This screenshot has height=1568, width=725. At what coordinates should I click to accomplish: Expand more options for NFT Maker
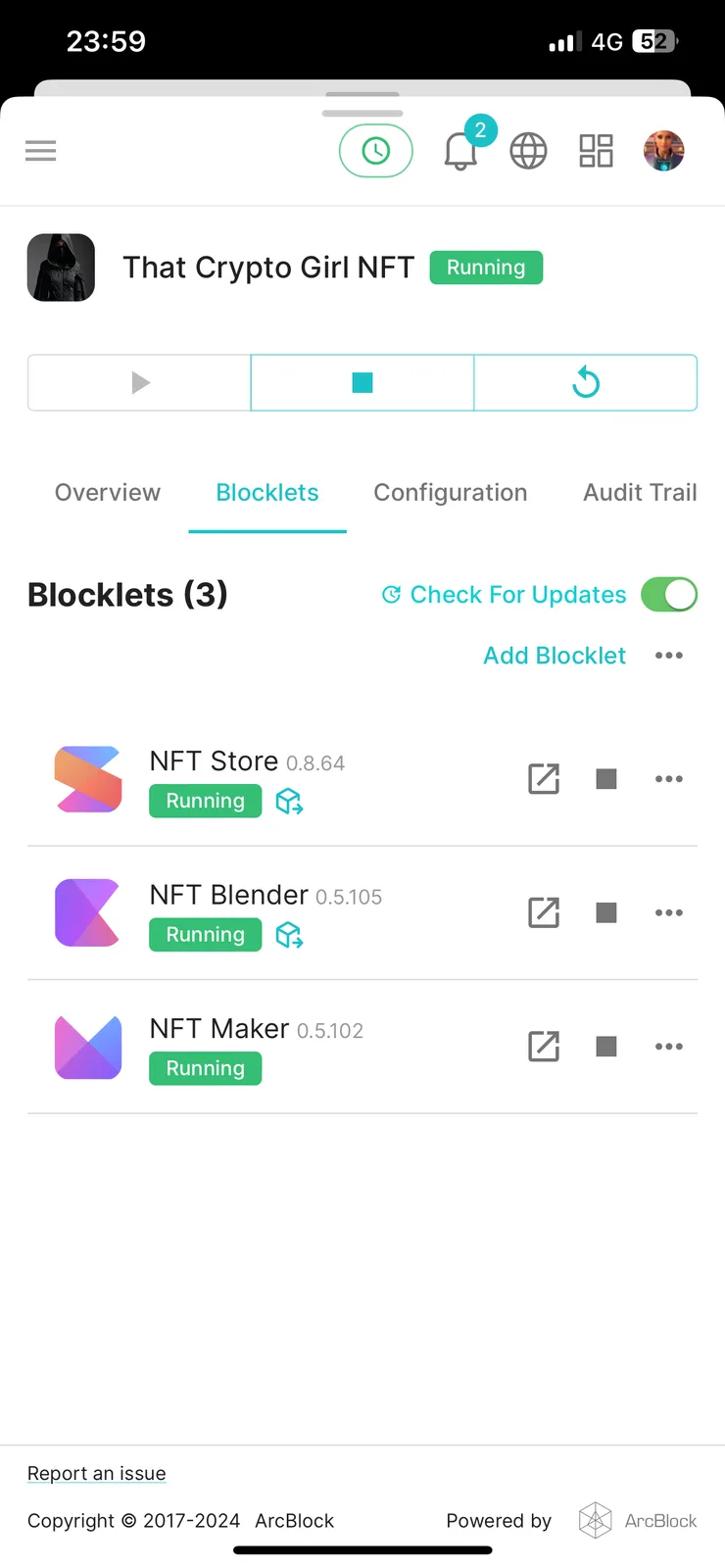(669, 1047)
